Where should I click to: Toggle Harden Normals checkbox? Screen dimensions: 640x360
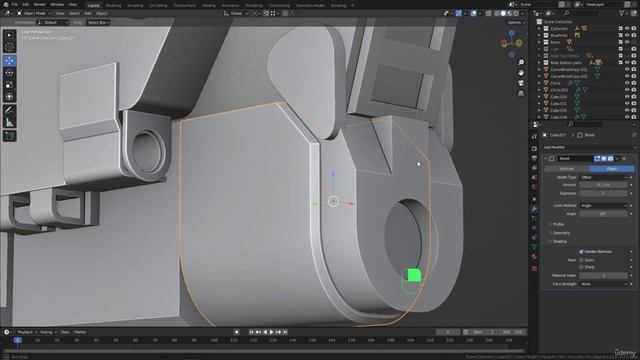[x=581, y=252]
